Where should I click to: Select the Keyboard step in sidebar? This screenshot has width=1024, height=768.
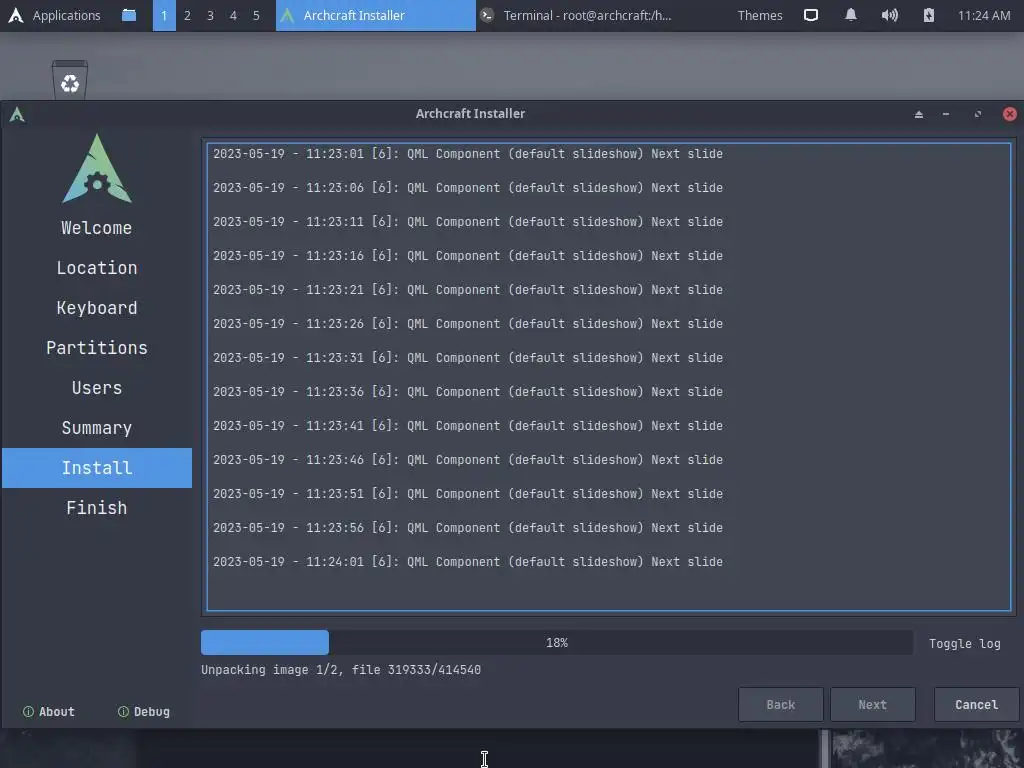click(97, 308)
